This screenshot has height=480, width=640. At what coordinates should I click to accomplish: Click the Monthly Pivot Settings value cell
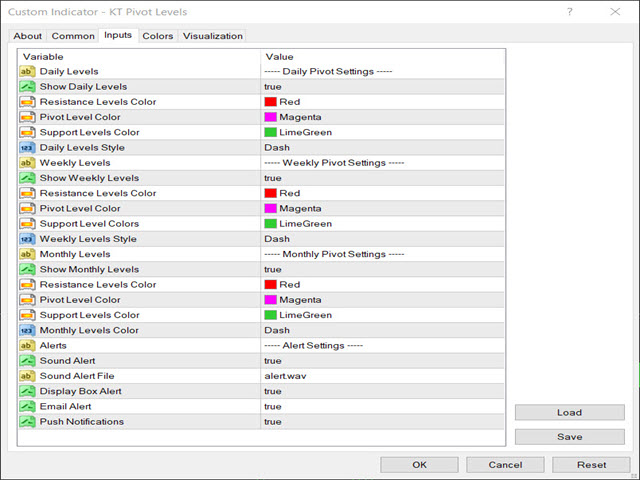382,254
